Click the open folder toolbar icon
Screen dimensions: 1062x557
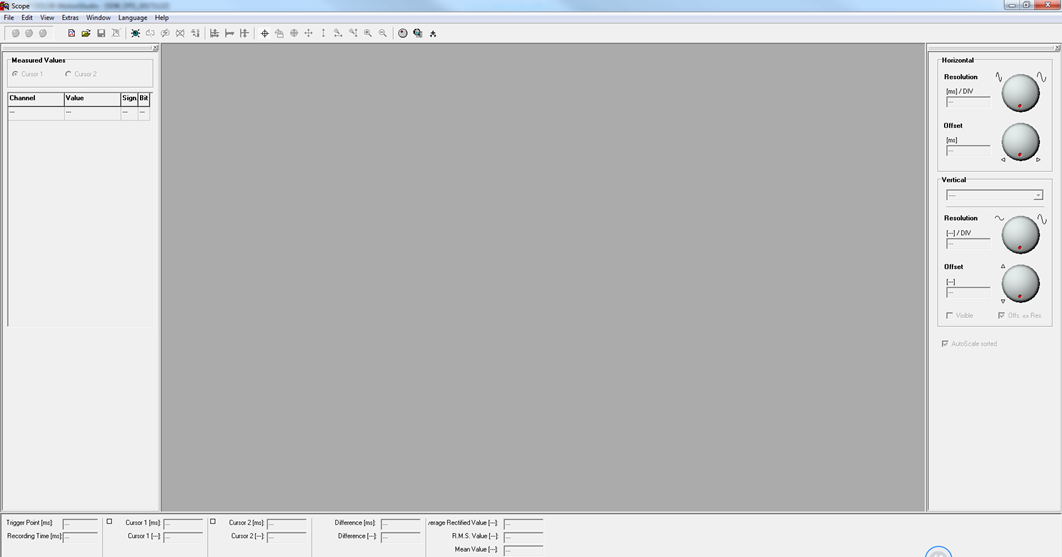tap(86, 33)
